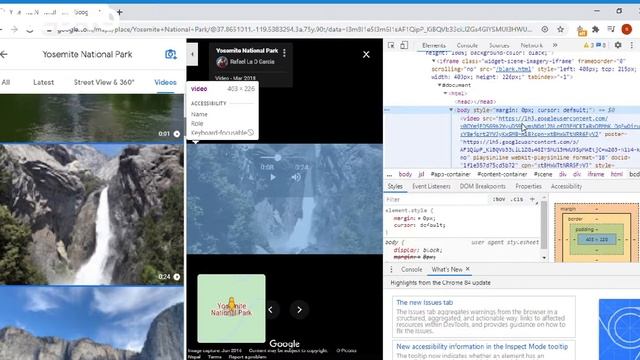
Task: Click Report a problem link
Action: pyautogui.click(x=247, y=357)
